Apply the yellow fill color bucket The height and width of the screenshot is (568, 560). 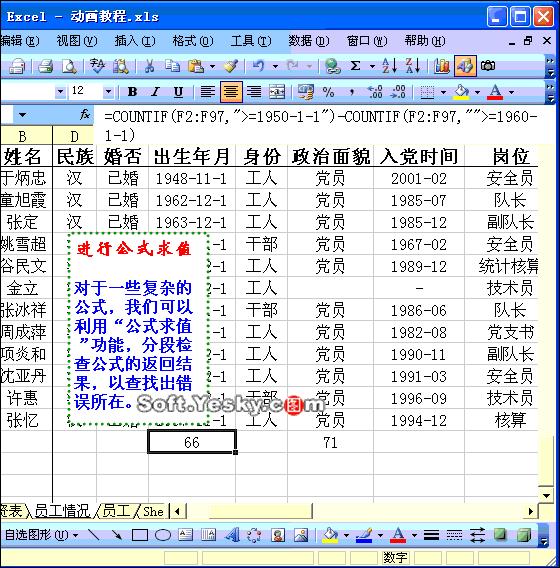click(461, 92)
